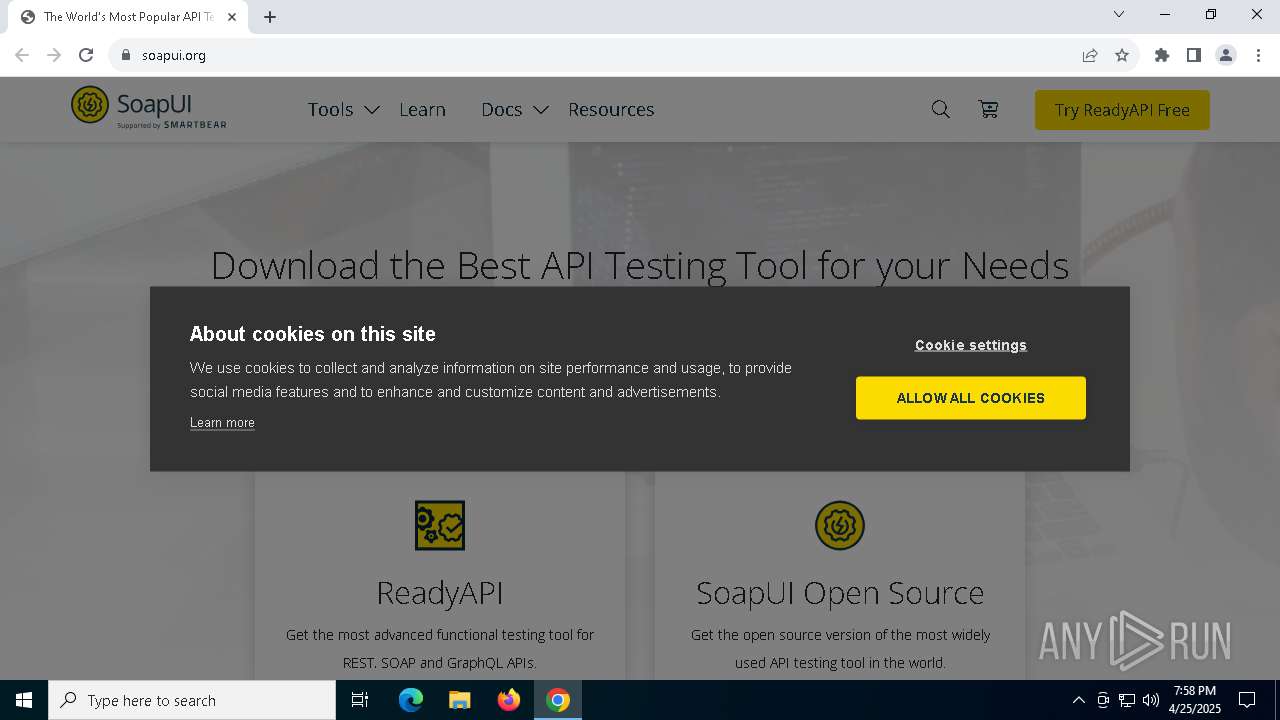Open the Resources navigation item
This screenshot has width=1280, height=720.
coord(611,110)
